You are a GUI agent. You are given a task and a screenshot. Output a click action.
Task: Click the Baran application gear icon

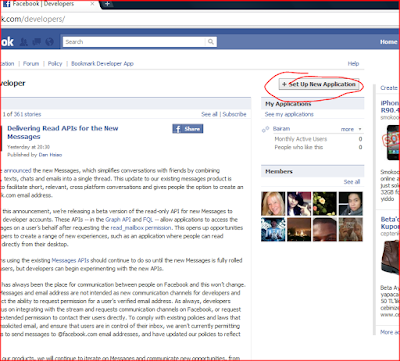pos(265,130)
